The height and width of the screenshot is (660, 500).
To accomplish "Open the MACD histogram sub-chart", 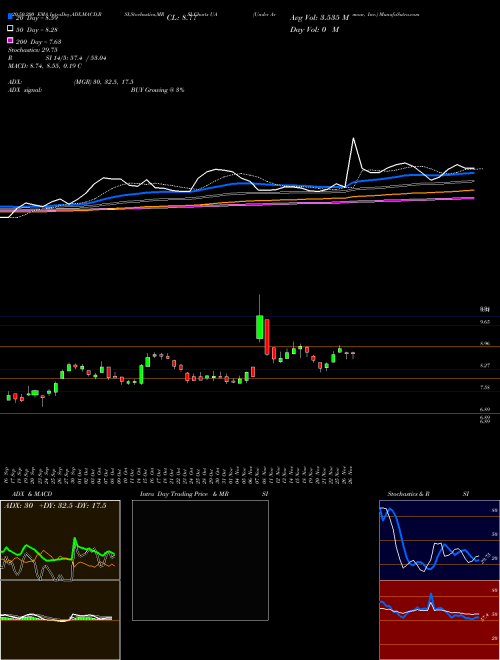I will click(x=60, y=620).
